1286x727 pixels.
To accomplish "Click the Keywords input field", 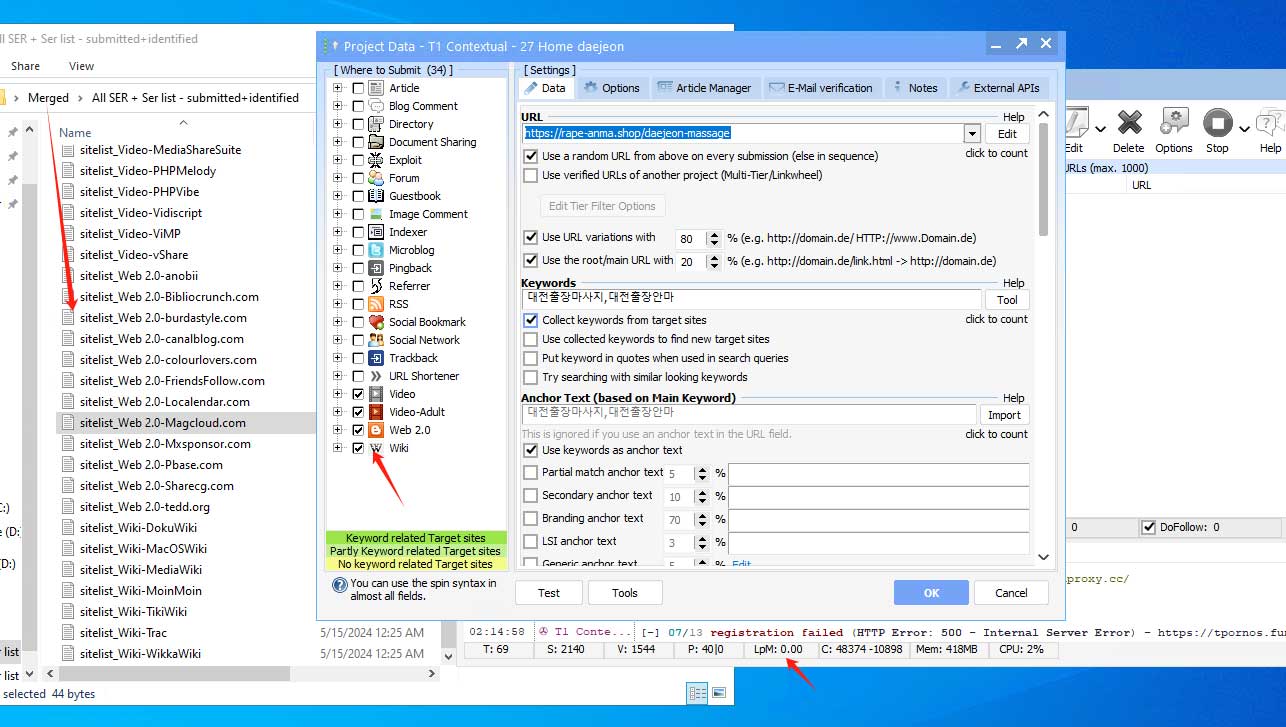I will (751, 299).
